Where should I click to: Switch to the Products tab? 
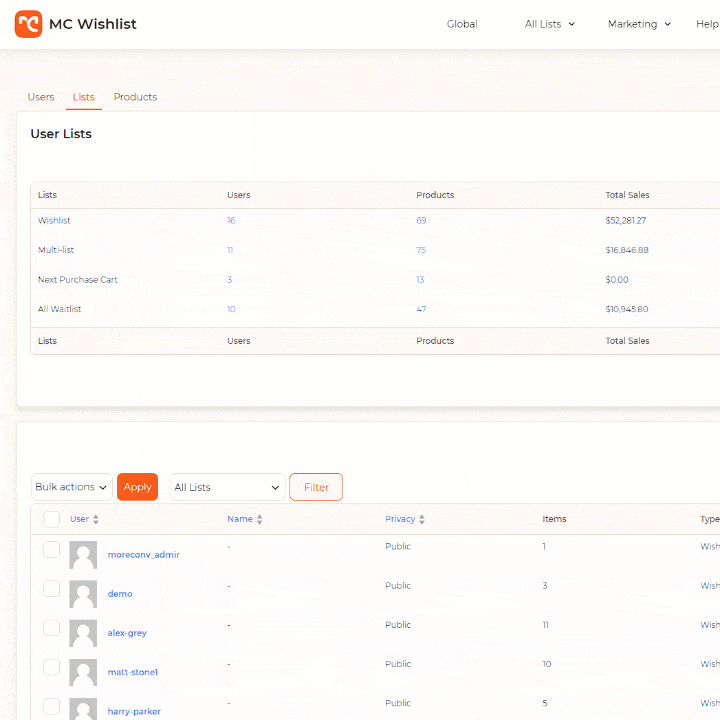[x=135, y=97]
